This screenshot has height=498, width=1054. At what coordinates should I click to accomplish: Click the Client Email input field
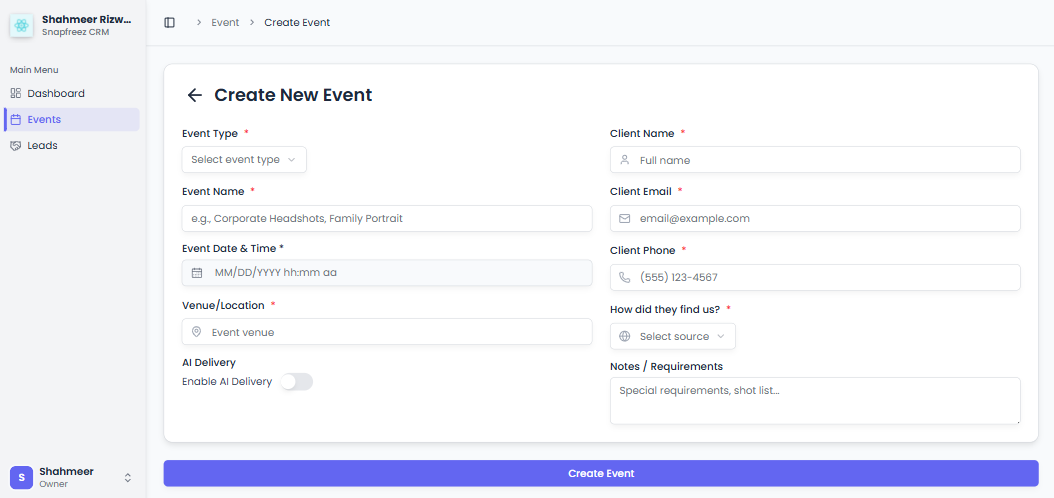coord(815,218)
